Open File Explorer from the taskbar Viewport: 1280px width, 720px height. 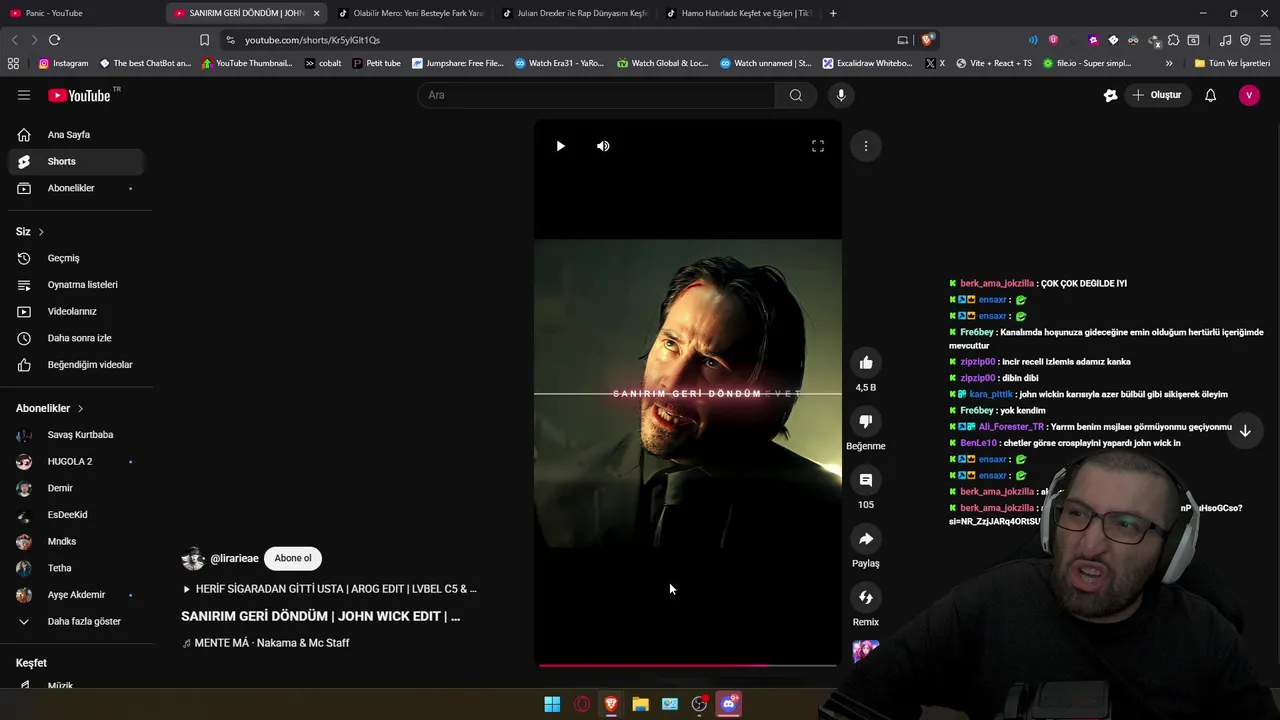point(640,704)
